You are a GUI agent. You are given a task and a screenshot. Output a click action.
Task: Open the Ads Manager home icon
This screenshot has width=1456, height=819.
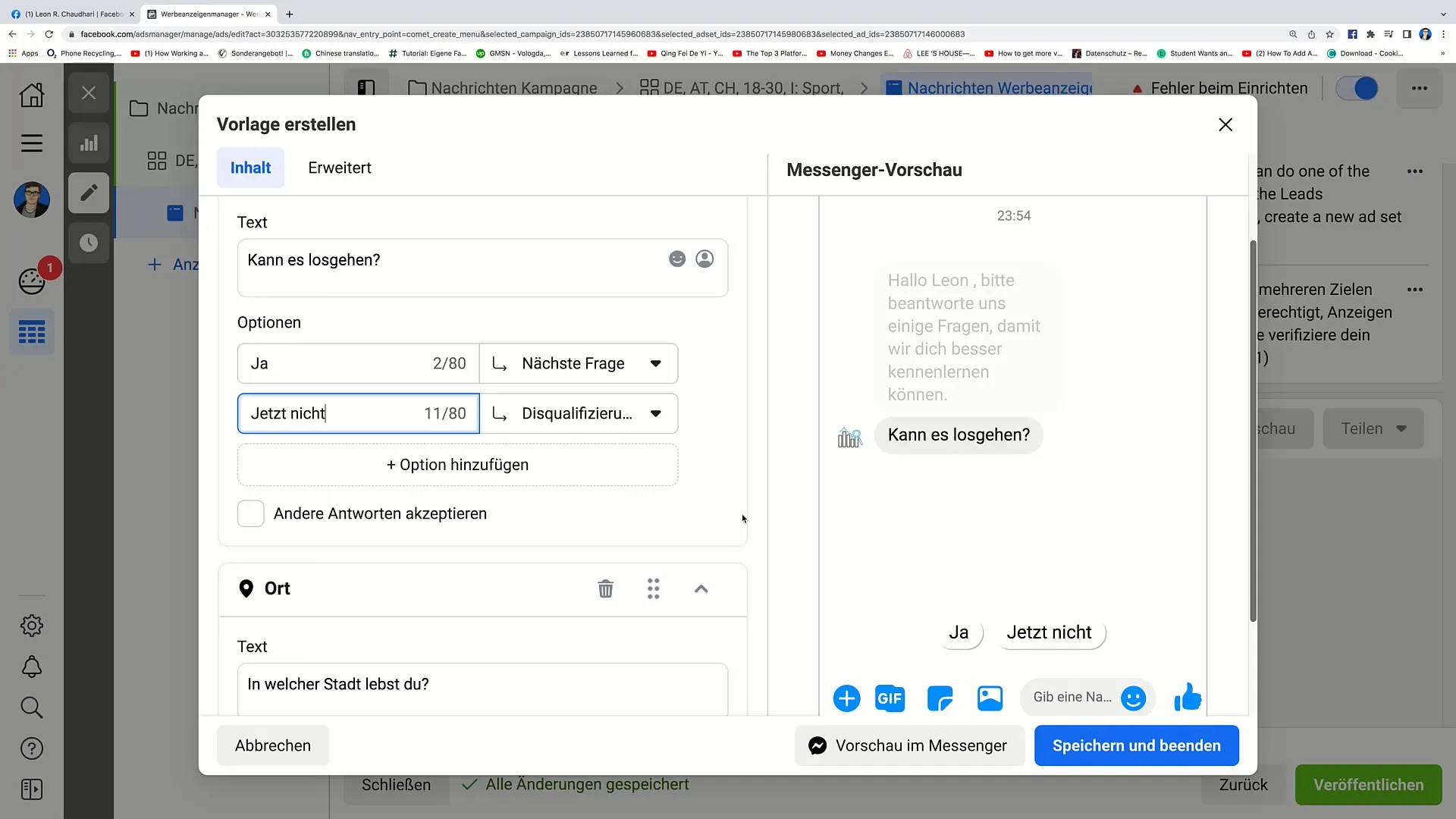pyautogui.click(x=32, y=95)
